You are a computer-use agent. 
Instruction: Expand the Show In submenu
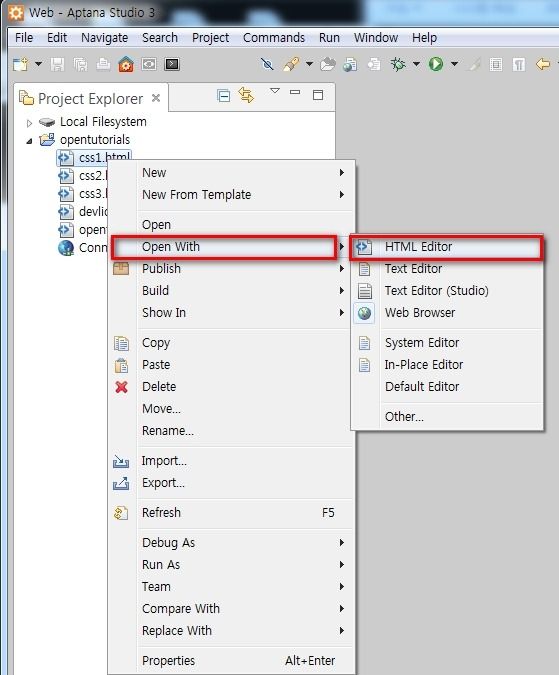(232, 313)
